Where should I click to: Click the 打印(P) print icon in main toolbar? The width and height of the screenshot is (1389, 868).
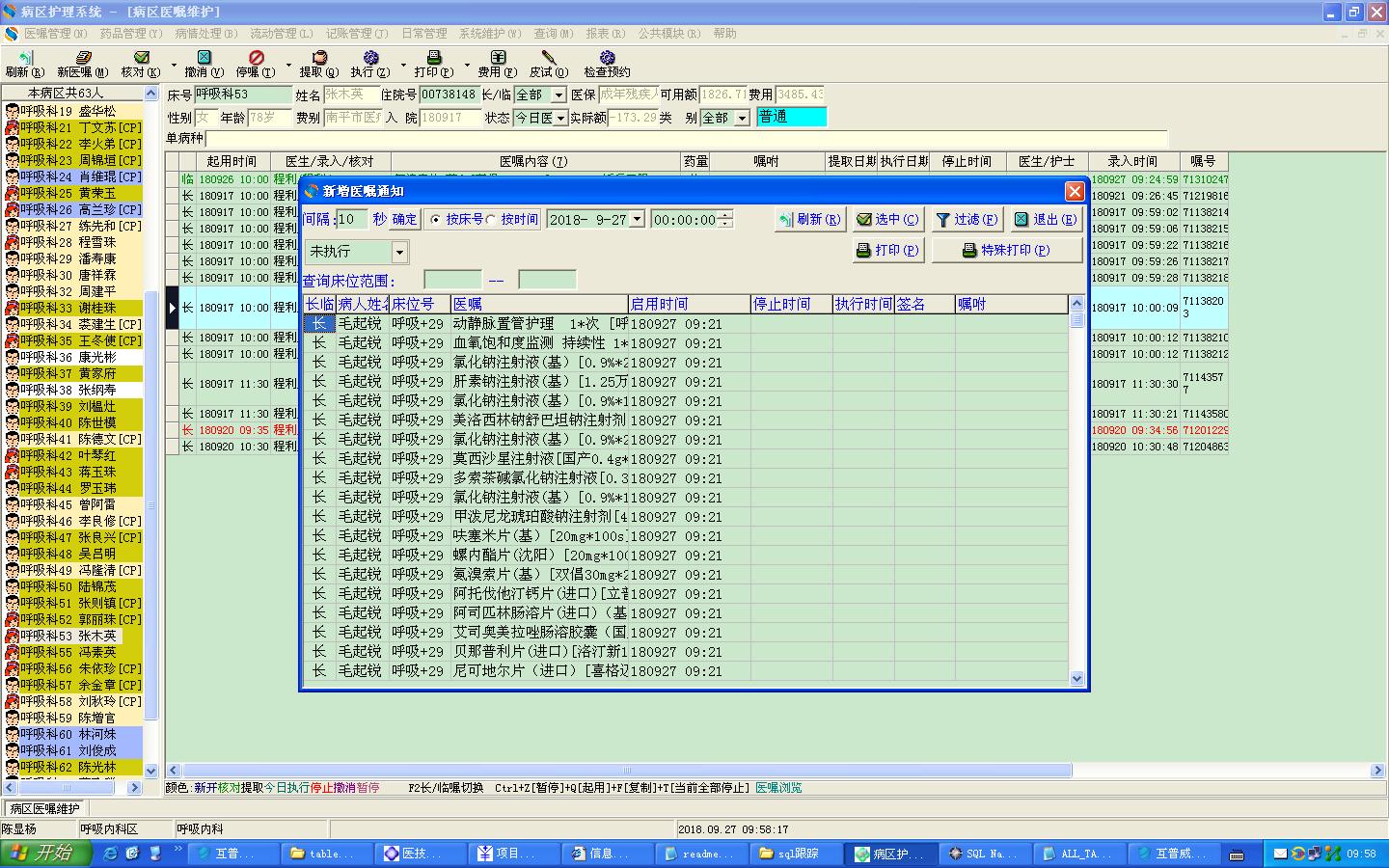click(x=434, y=65)
